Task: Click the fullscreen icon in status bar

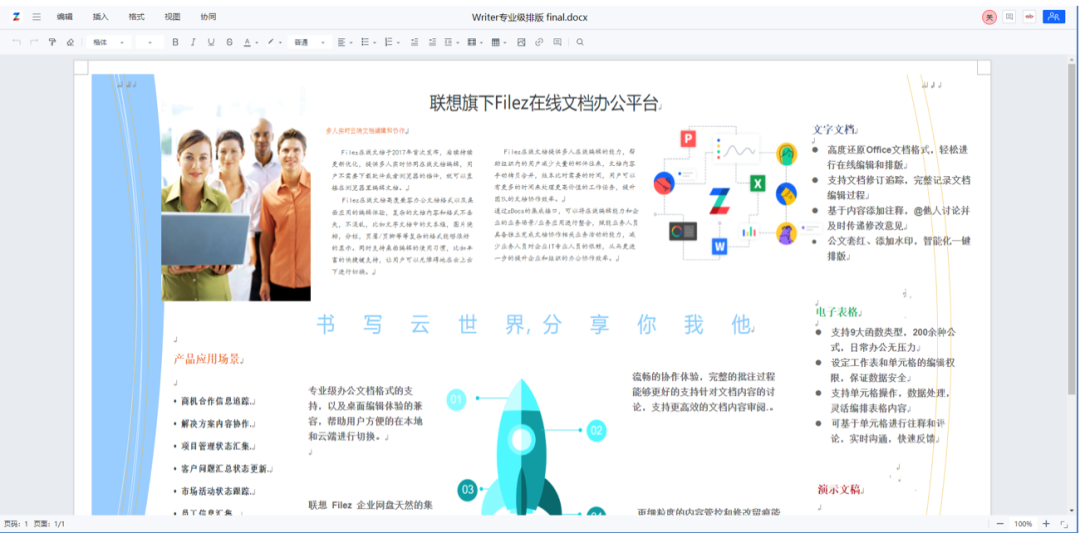Action: [1063, 525]
